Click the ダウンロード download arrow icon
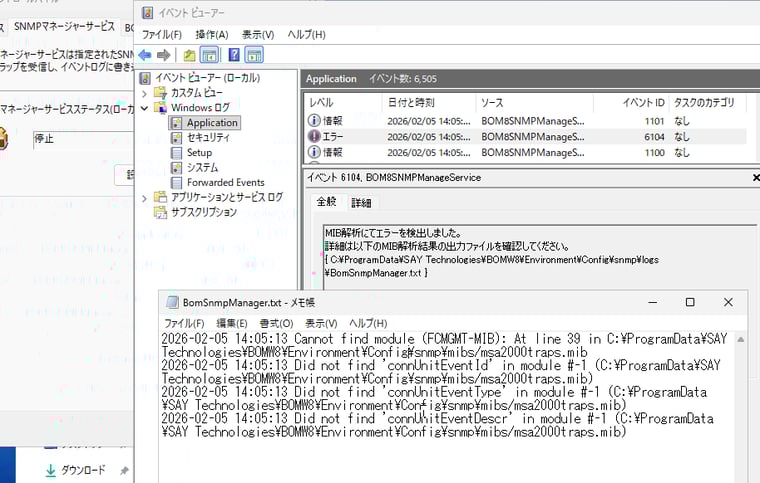760x483 pixels. click(50, 470)
